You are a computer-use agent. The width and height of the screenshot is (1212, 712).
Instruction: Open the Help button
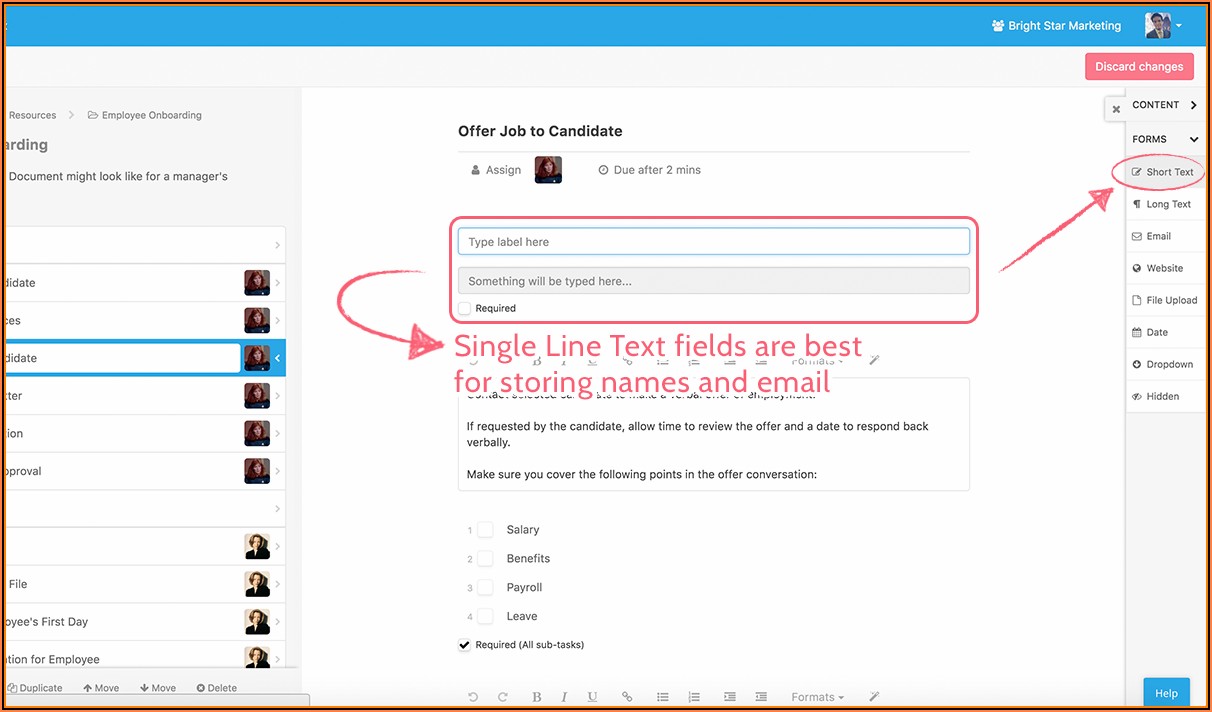coord(1166,693)
